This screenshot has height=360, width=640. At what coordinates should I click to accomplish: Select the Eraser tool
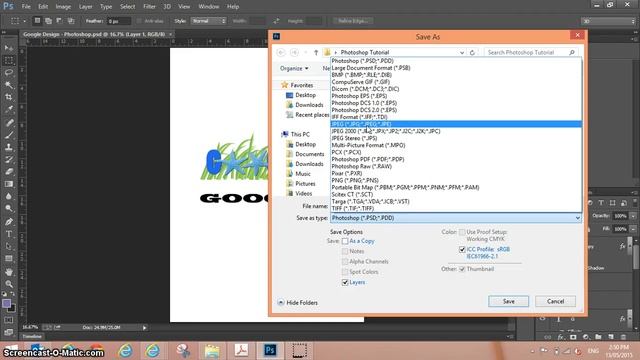pos(9,171)
